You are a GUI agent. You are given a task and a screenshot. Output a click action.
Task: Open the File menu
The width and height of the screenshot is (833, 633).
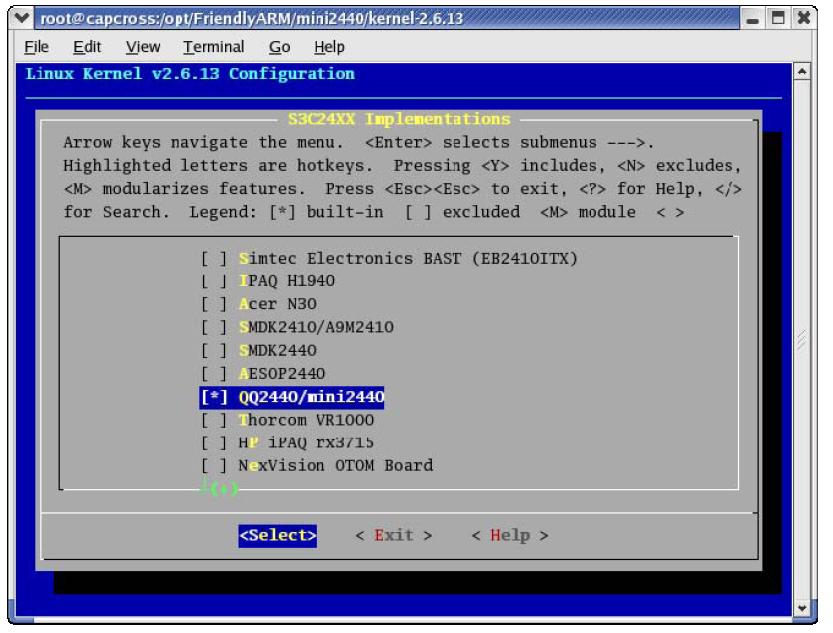pos(37,47)
